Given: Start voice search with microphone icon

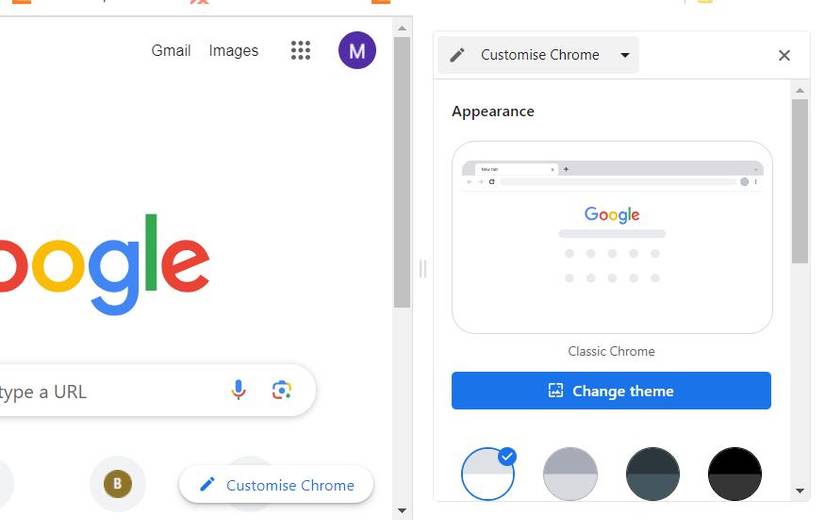Looking at the screenshot, I should pyautogui.click(x=238, y=390).
